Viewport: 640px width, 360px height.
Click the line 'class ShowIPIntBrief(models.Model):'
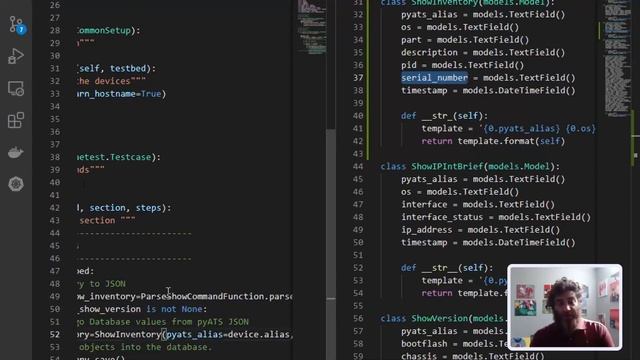tap(470, 166)
